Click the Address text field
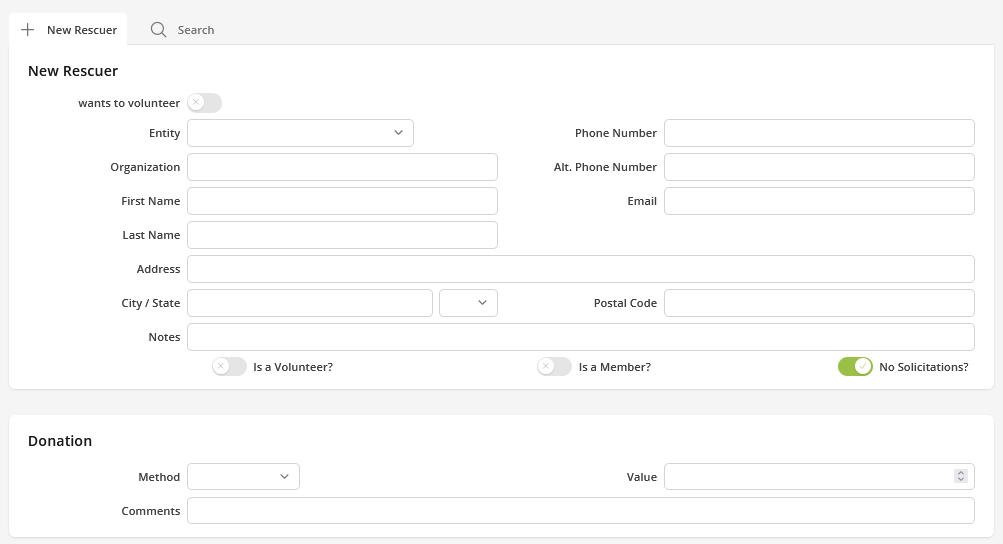Image resolution: width=1003 pixels, height=544 pixels. [x=580, y=269]
